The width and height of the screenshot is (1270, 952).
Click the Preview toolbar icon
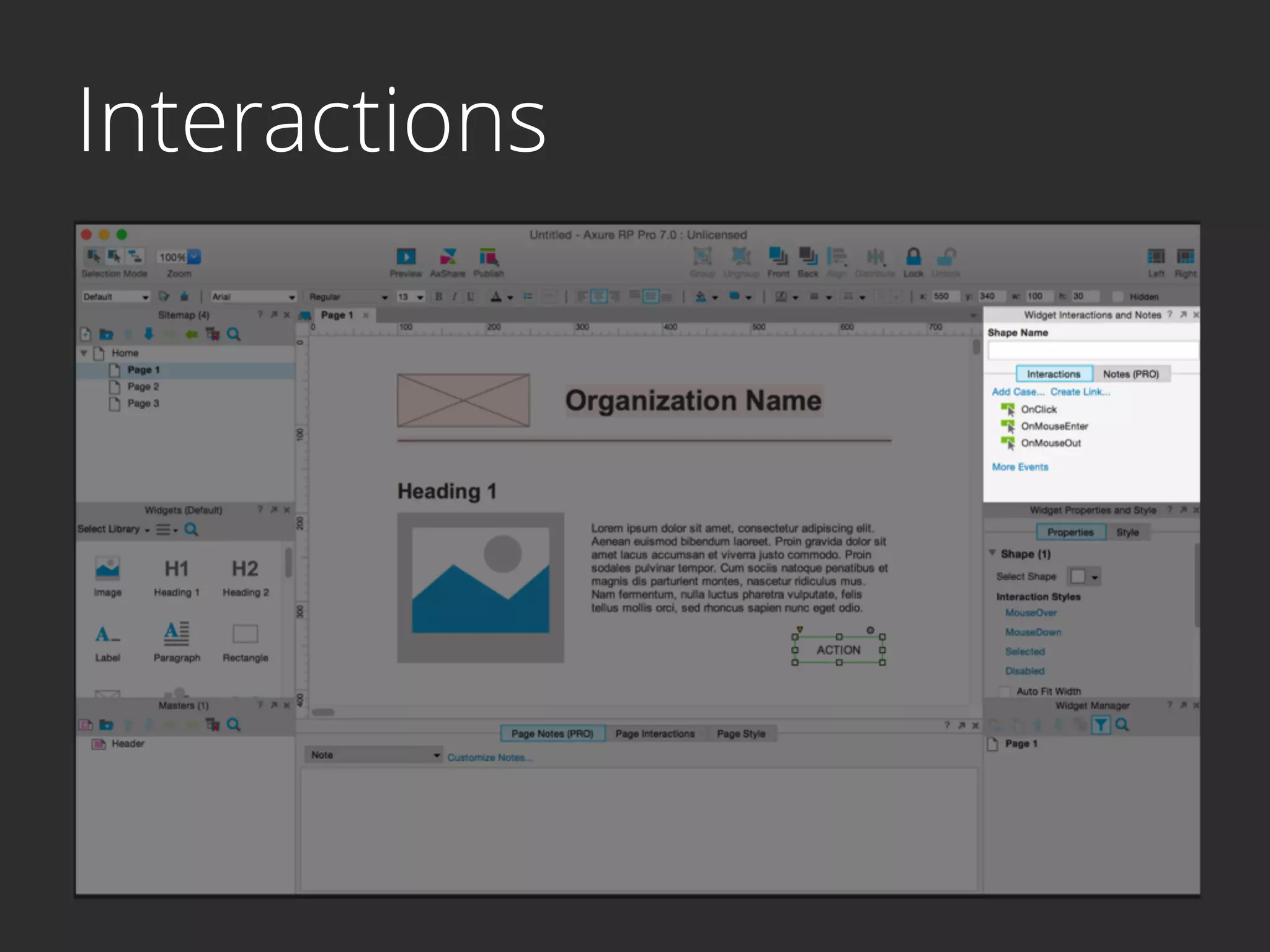point(406,257)
